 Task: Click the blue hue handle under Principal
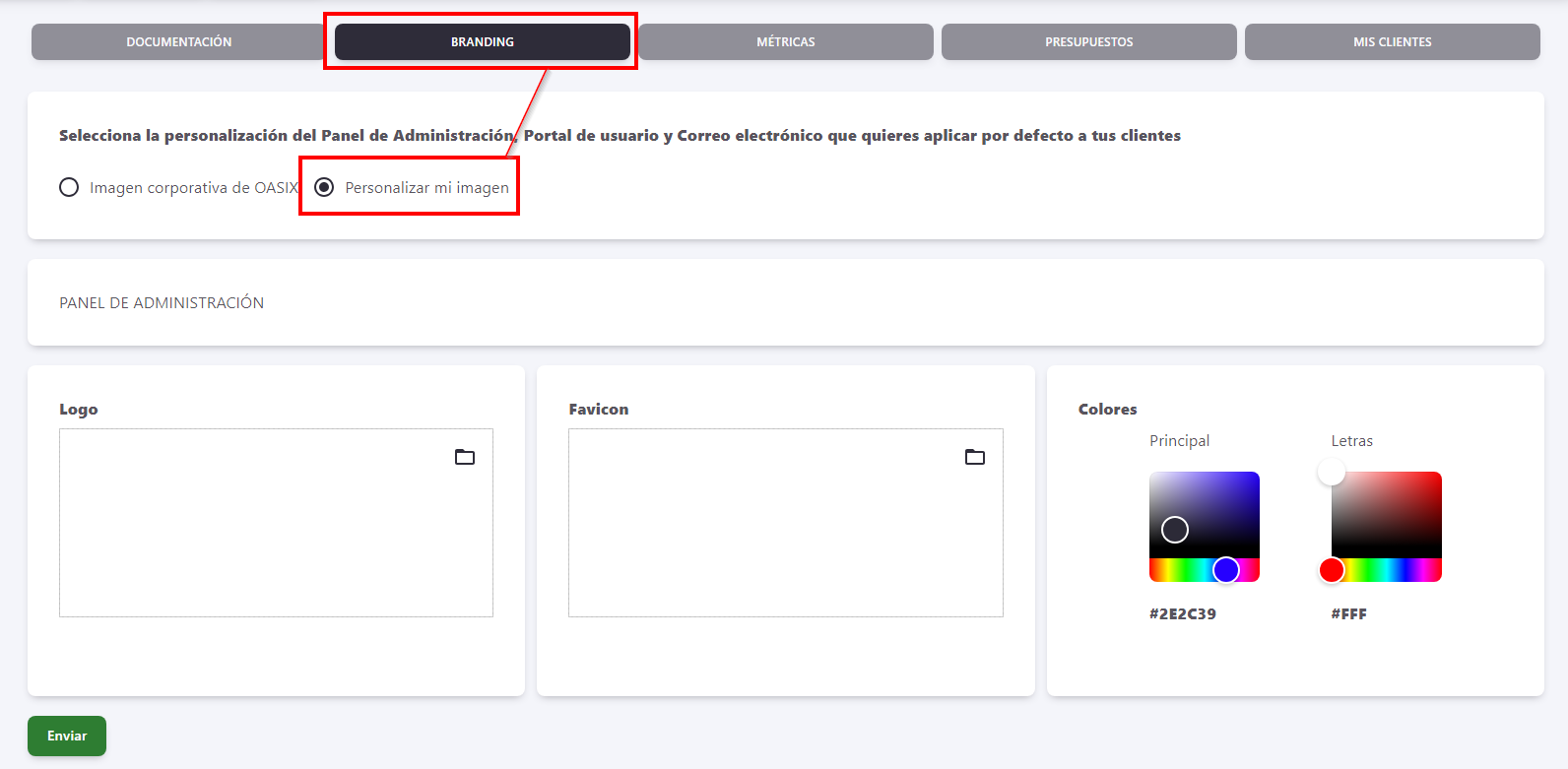(1226, 570)
